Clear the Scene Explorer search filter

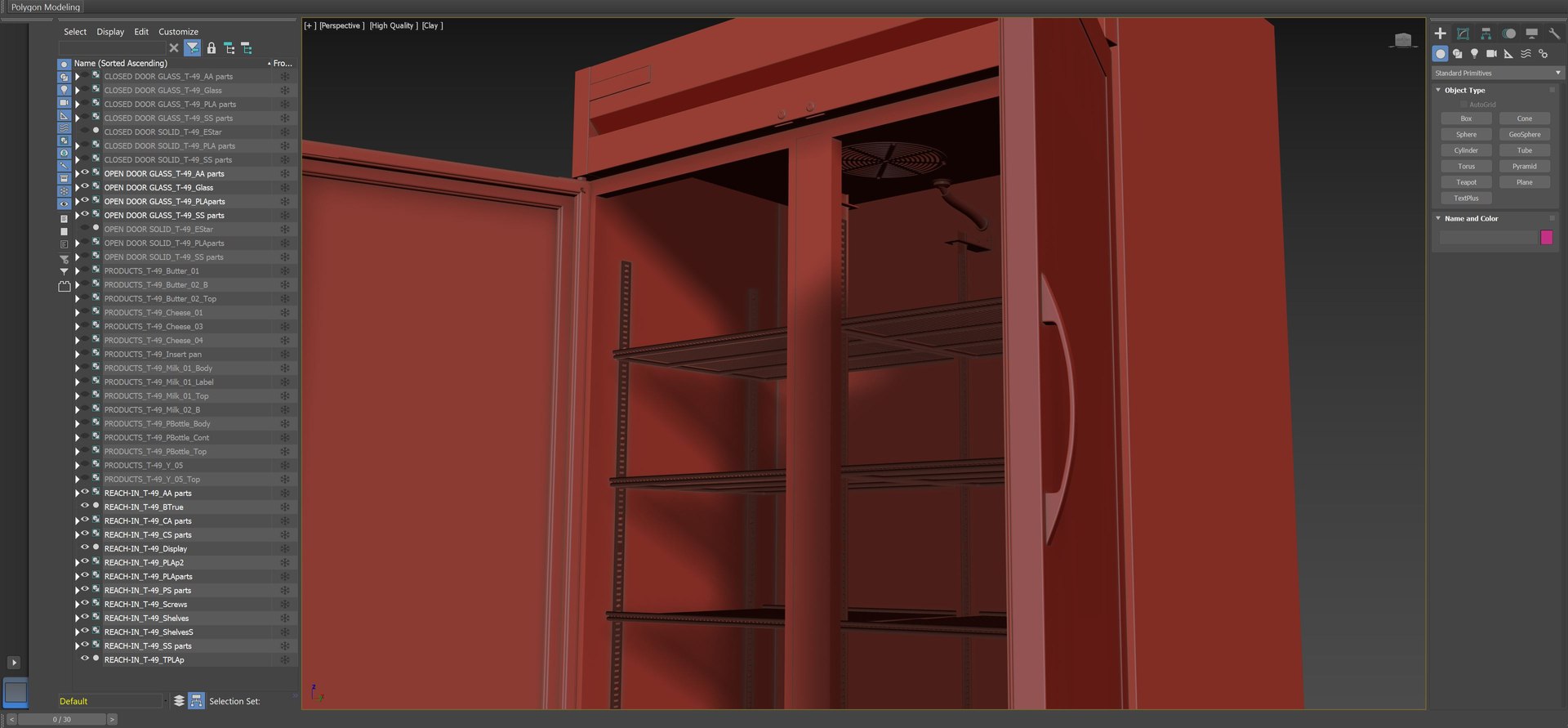[173, 48]
